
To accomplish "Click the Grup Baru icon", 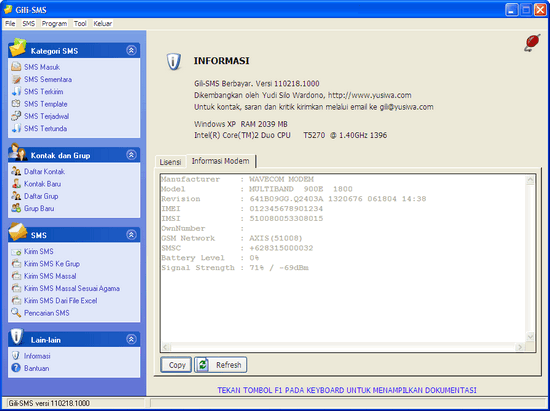I will (x=16, y=208).
